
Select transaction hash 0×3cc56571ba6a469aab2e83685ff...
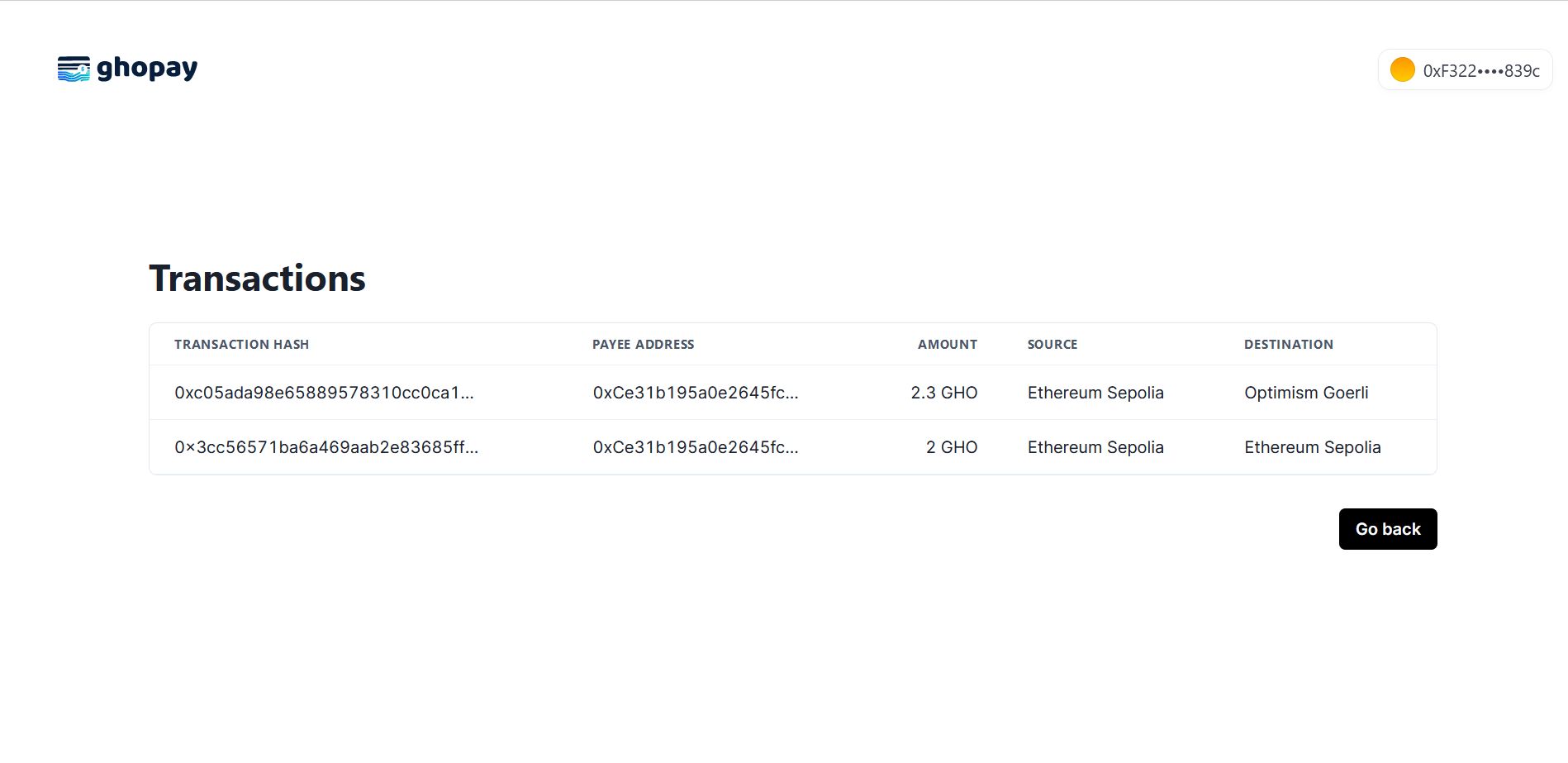tap(326, 447)
